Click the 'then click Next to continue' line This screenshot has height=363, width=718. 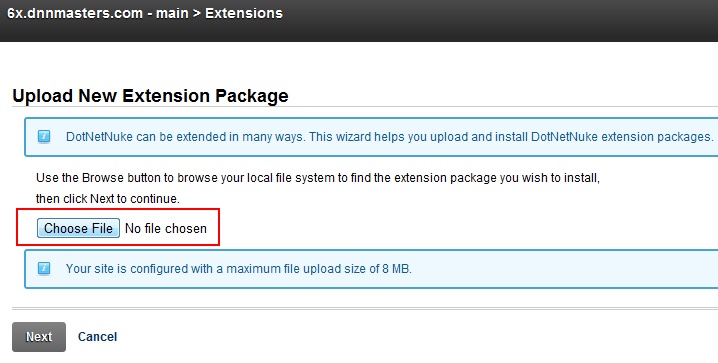tap(108, 199)
